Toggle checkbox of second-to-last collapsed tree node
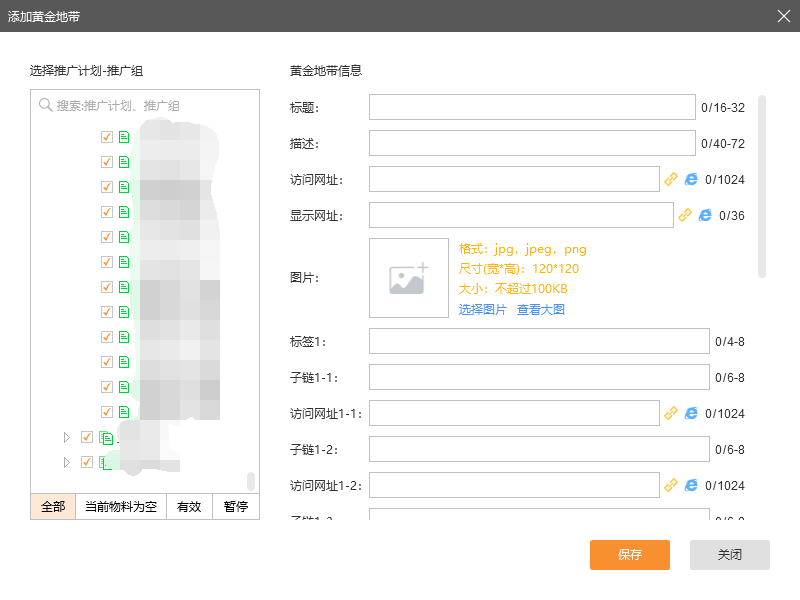The height and width of the screenshot is (600, 800). click(87, 437)
